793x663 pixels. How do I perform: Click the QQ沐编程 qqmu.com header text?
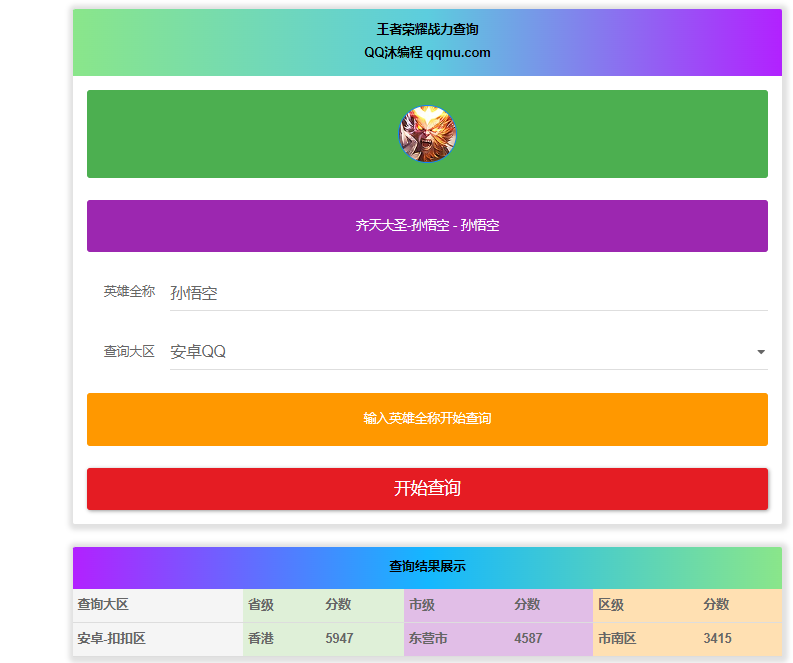427,53
